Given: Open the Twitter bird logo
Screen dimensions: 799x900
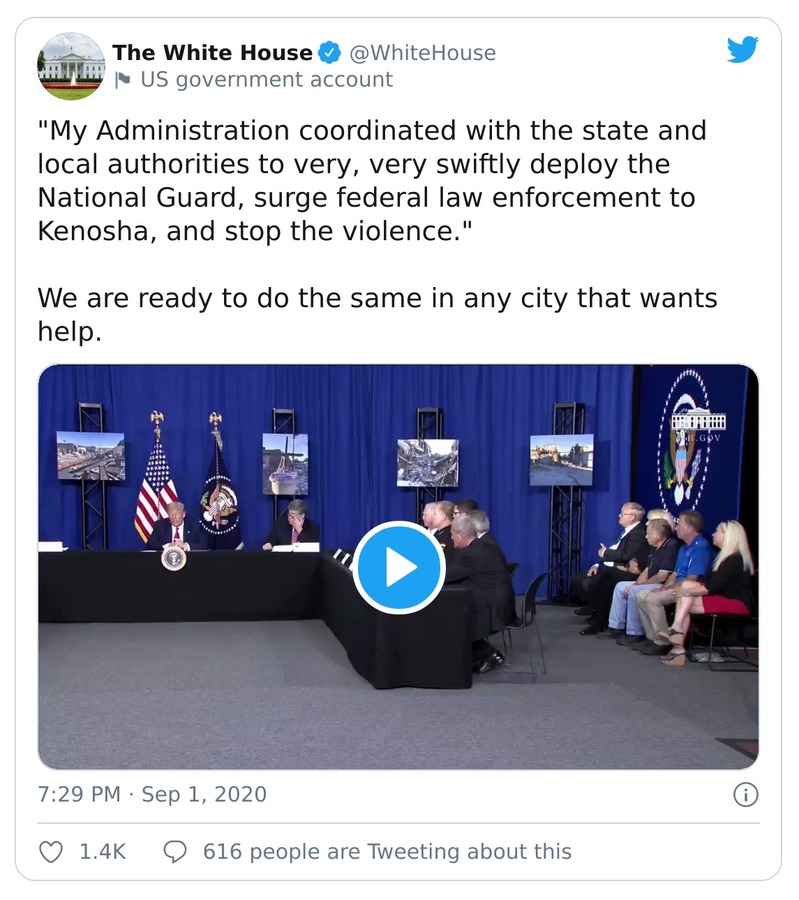Looking at the screenshot, I should pos(742,49).
